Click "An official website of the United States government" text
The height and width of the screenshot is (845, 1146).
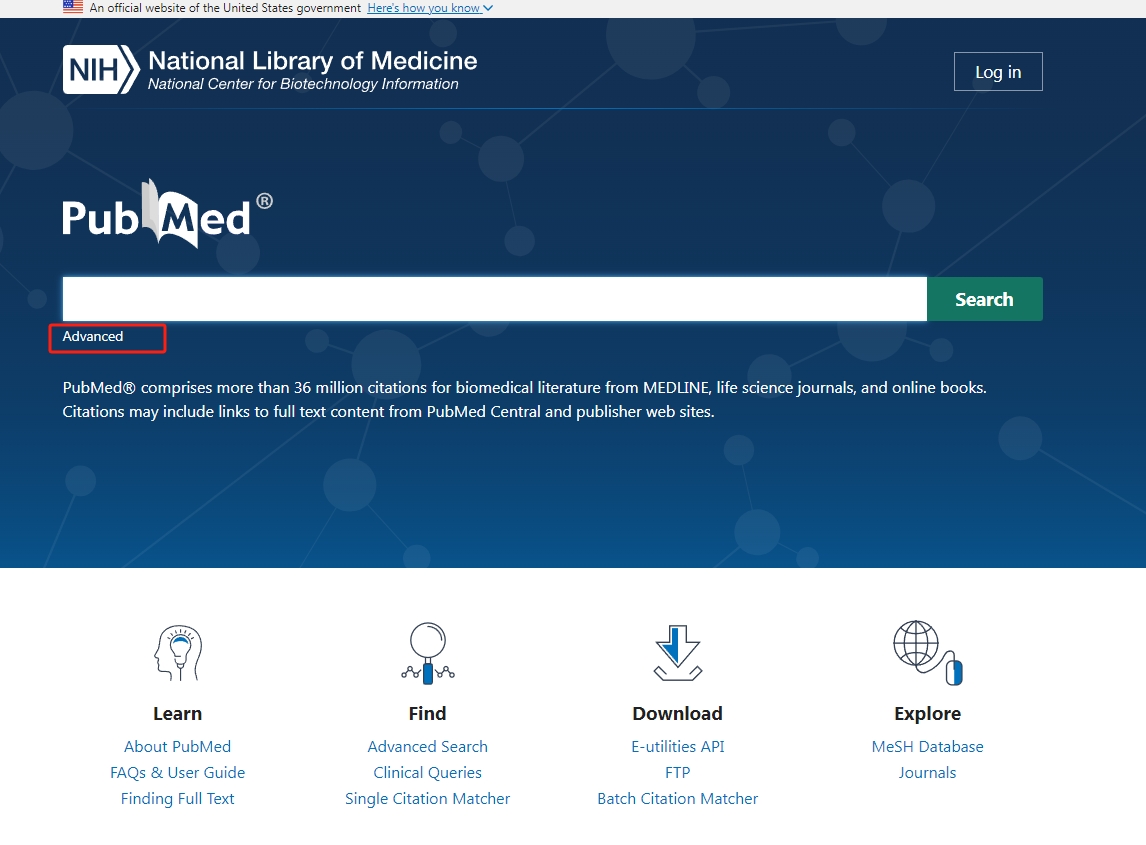pyautogui.click(x=225, y=8)
